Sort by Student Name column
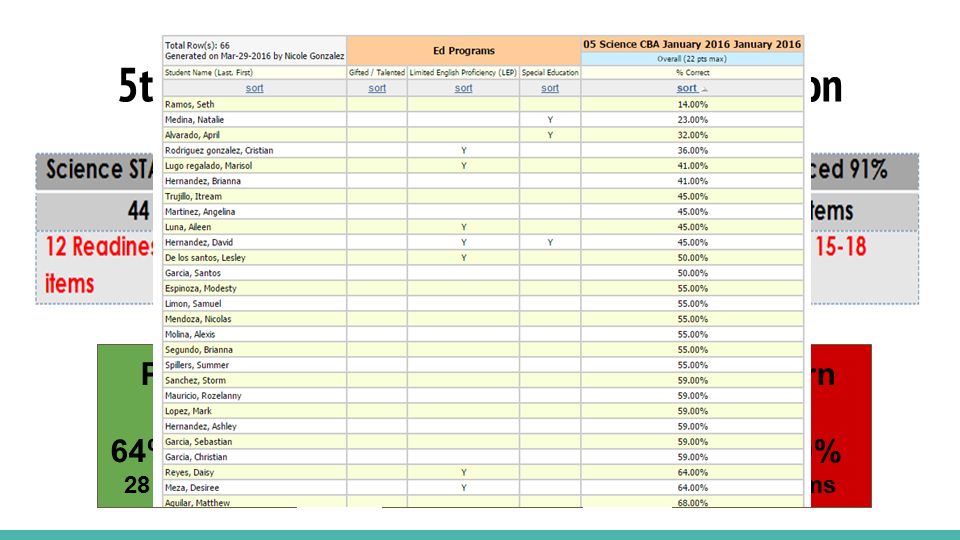Viewport: 960px width, 540px height. (x=254, y=88)
